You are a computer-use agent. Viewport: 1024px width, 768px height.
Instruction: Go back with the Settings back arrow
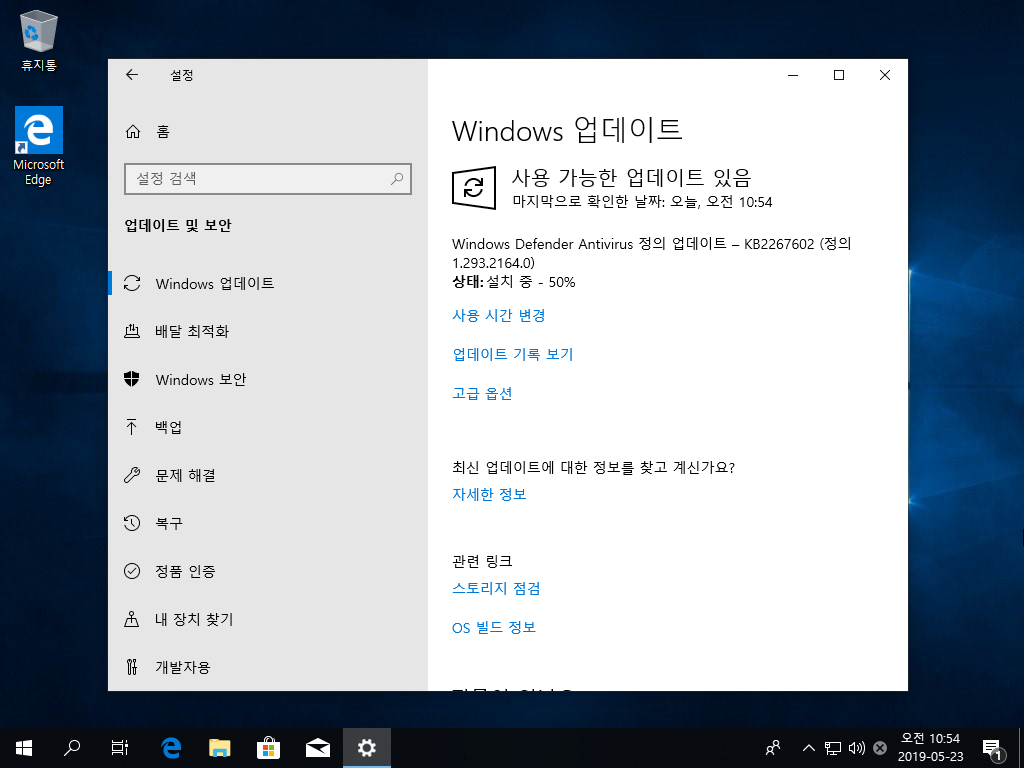pos(132,75)
